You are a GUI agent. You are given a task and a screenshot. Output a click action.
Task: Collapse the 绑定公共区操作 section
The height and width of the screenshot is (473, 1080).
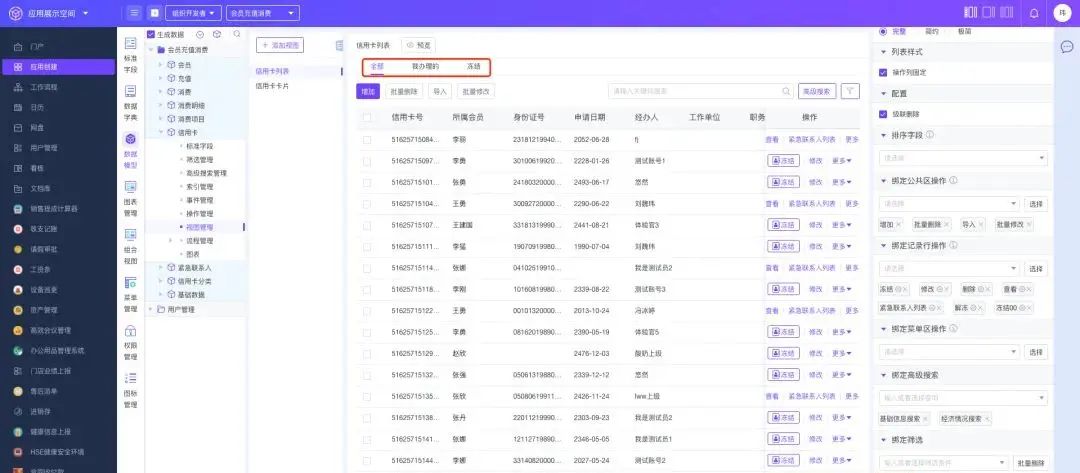(884, 180)
